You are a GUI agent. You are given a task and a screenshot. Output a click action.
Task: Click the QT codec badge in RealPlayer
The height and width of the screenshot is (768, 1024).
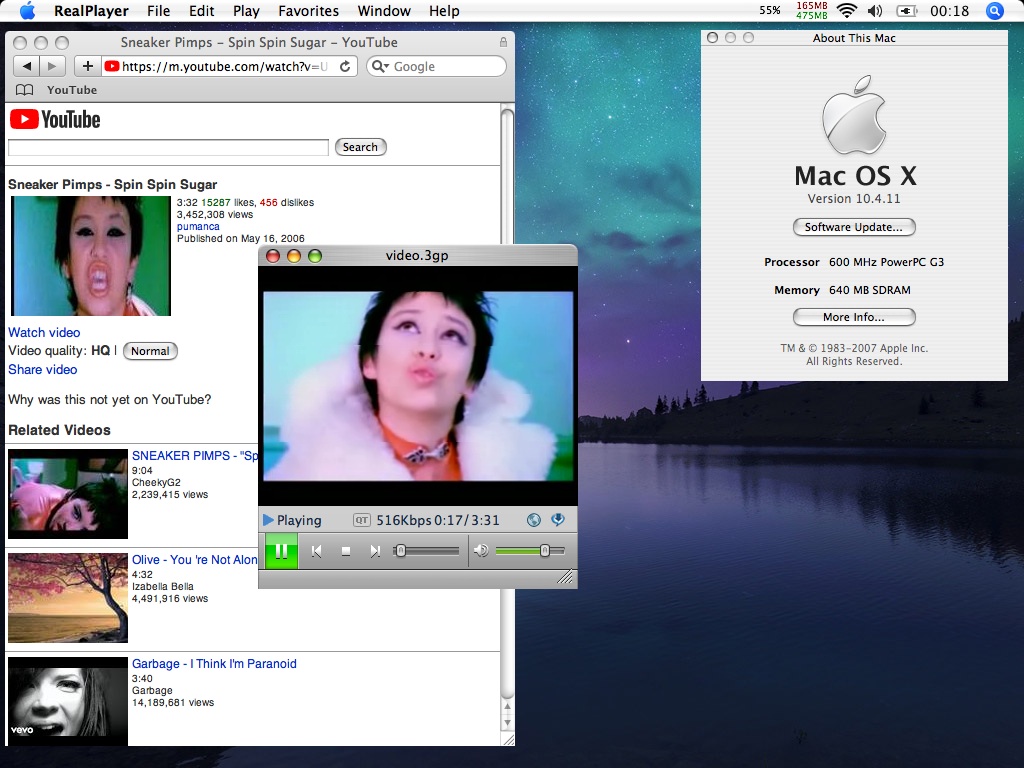point(362,520)
